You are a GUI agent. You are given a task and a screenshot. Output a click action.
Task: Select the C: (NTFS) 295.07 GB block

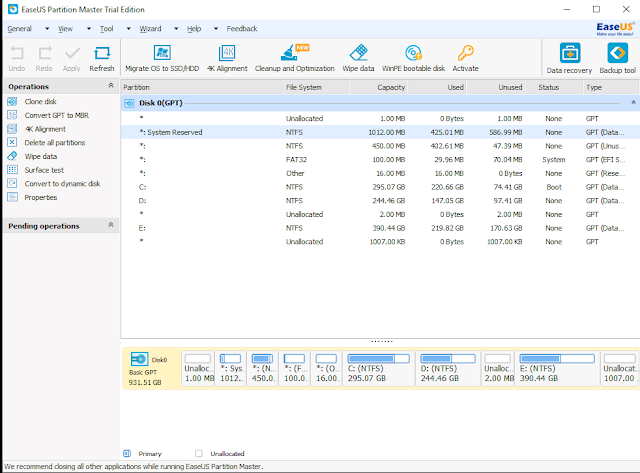tap(379, 368)
